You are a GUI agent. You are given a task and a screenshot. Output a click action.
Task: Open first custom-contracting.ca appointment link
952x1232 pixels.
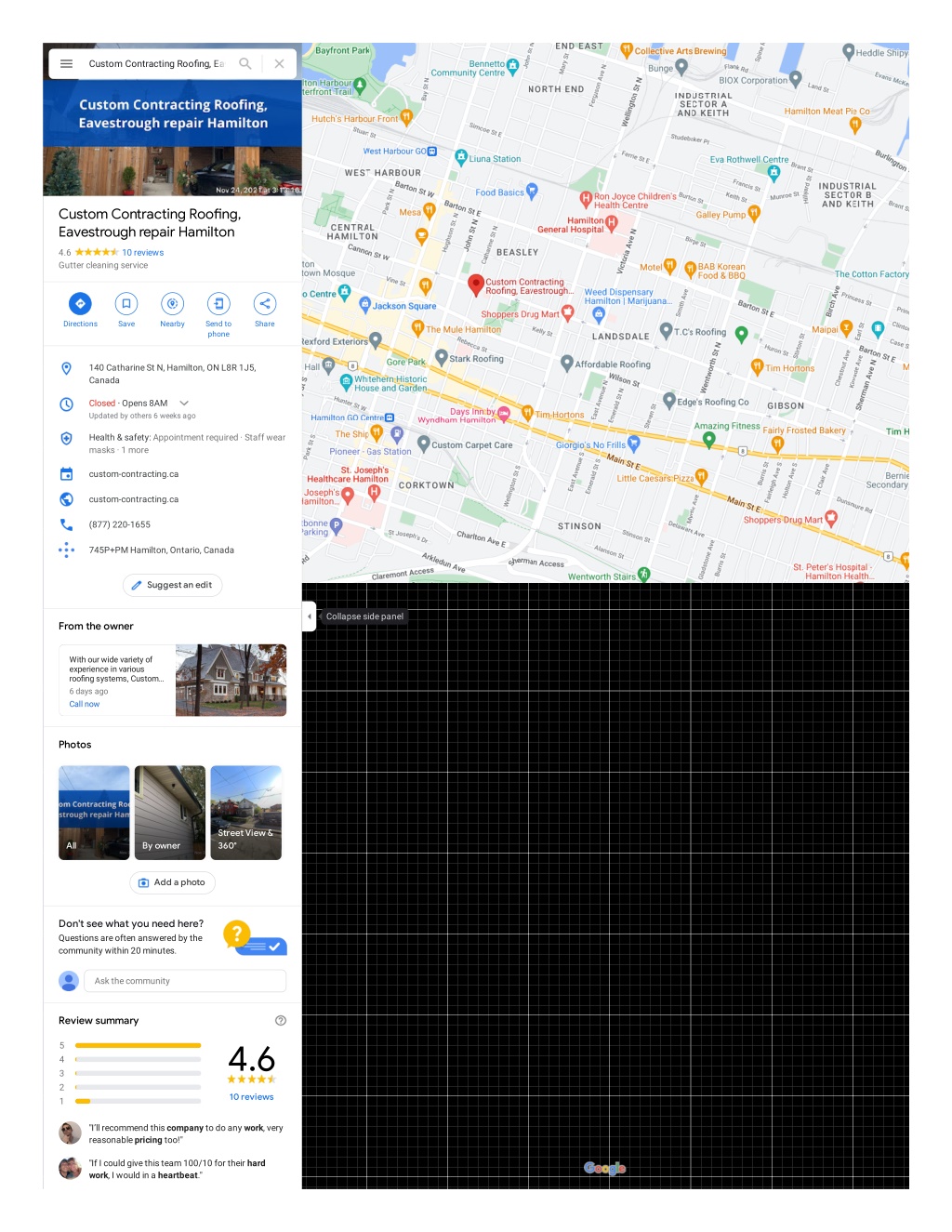pos(134,474)
